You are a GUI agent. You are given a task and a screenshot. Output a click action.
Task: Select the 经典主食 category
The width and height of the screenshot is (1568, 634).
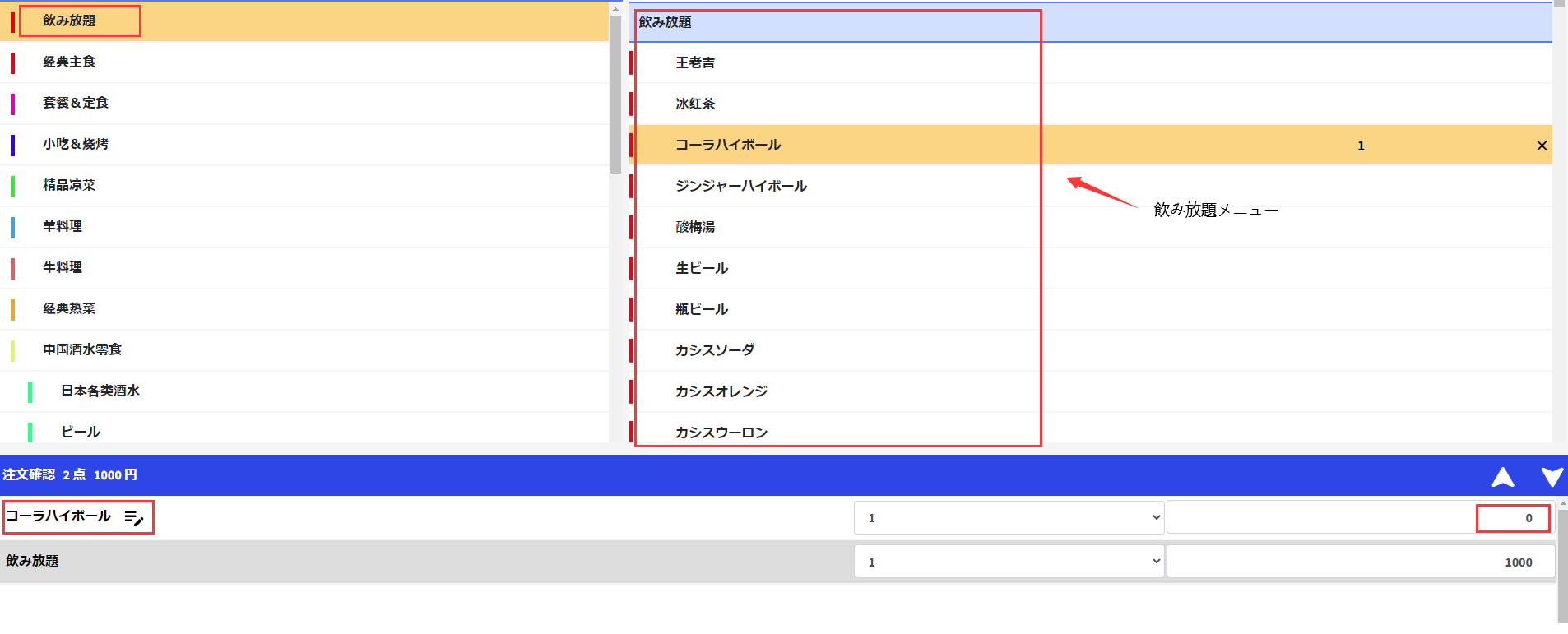coord(70,62)
